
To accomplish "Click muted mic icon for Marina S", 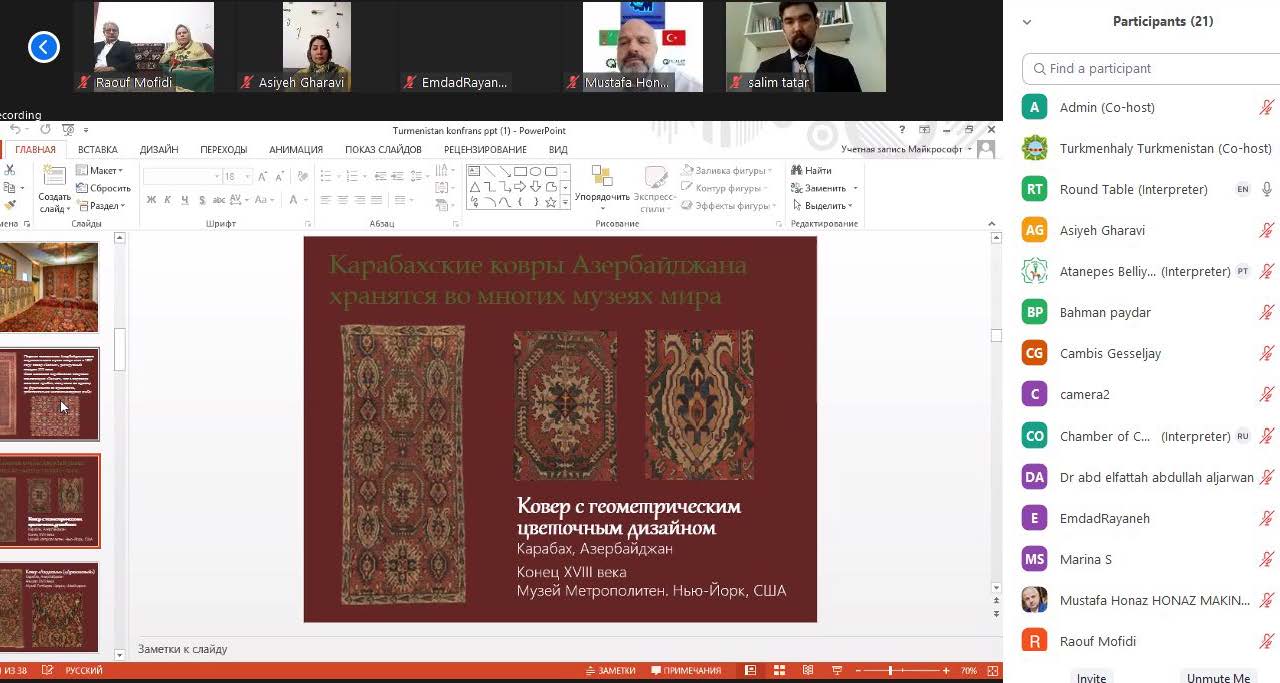I will [1266, 559].
